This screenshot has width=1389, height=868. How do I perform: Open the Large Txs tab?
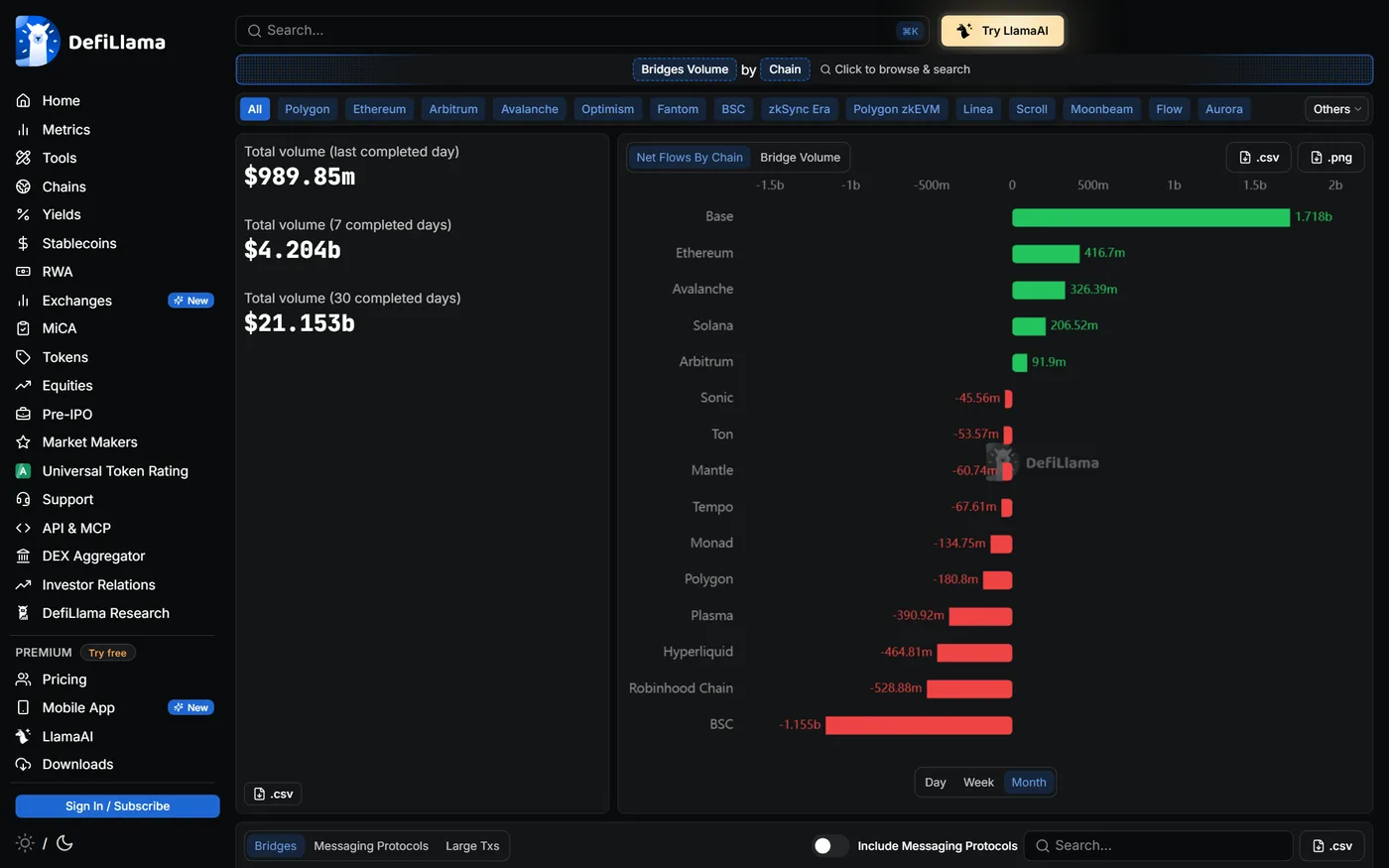pos(472,846)
